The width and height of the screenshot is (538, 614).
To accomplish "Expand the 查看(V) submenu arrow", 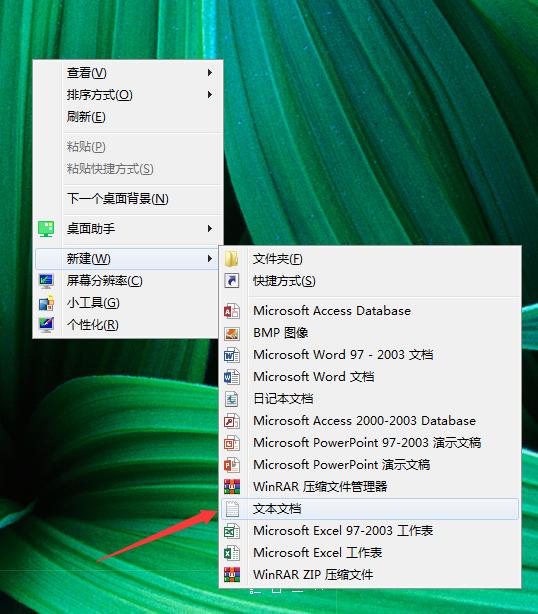I will tap(210, 72).
